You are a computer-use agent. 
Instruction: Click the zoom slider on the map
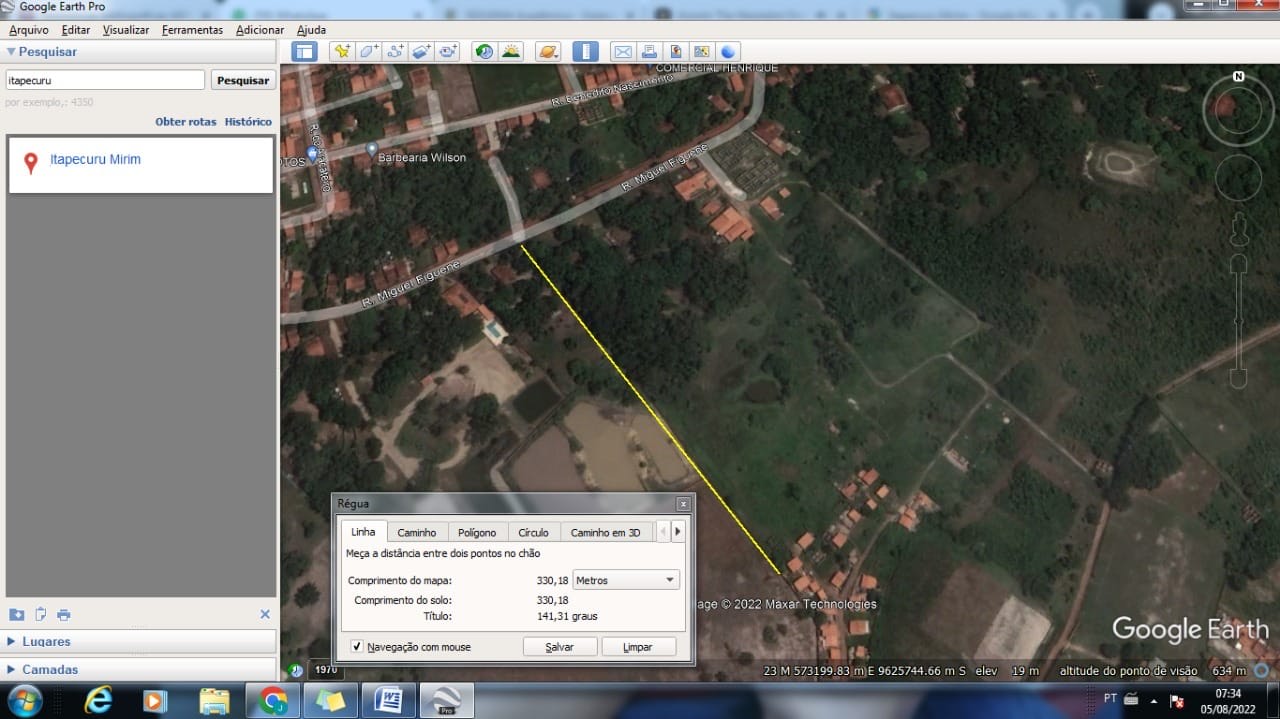point(1238,320)
